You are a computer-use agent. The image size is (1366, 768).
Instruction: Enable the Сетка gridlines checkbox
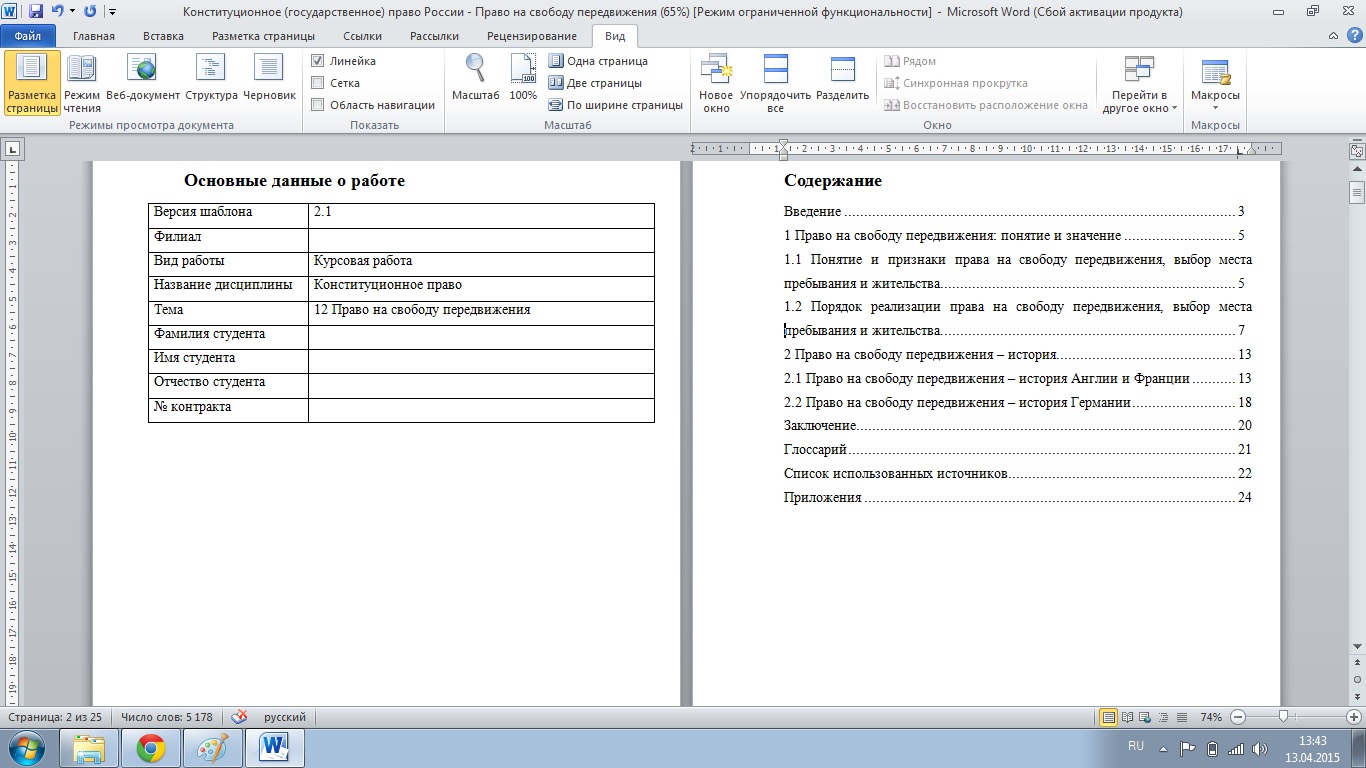(x=317, y=83)
